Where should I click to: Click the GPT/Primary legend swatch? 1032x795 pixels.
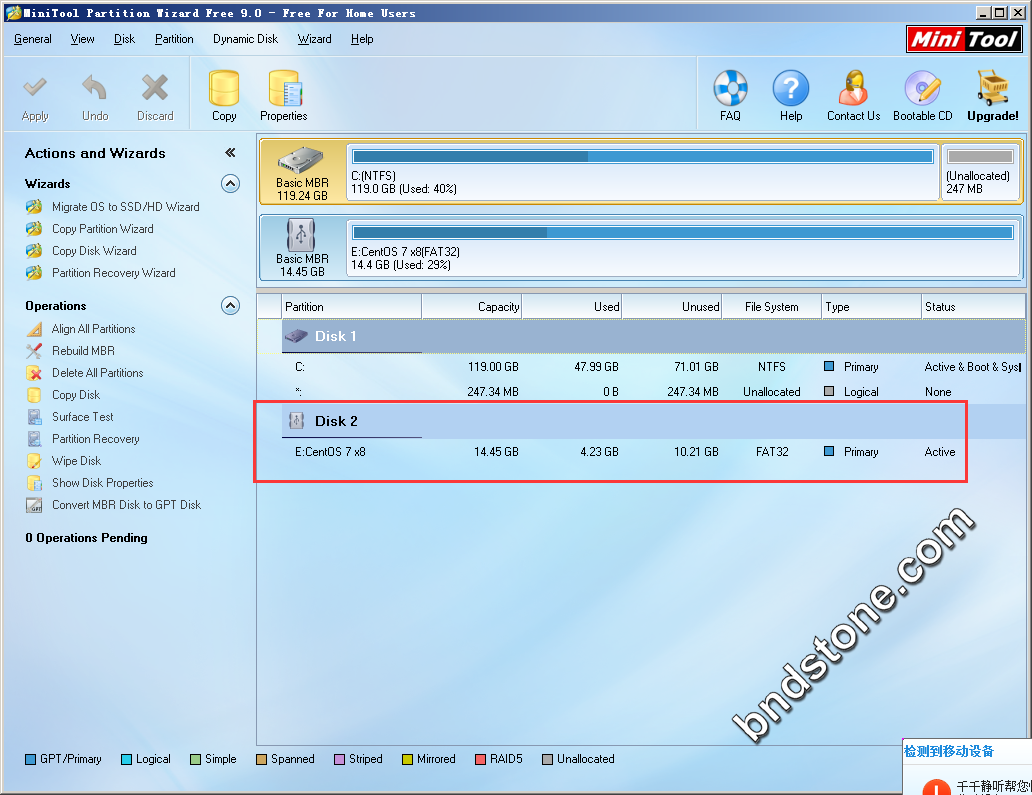coord(30,759)
